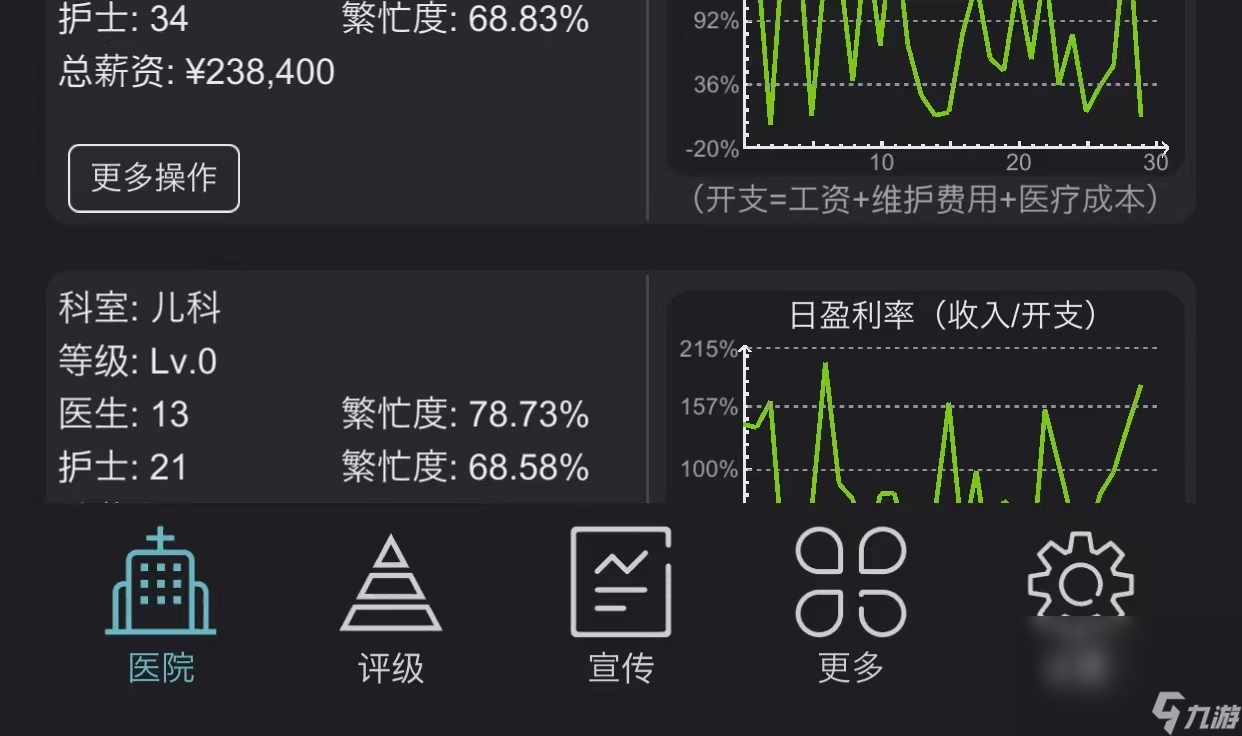
Task: Select the 科室: 儿科 text
Action: point(140,309)
